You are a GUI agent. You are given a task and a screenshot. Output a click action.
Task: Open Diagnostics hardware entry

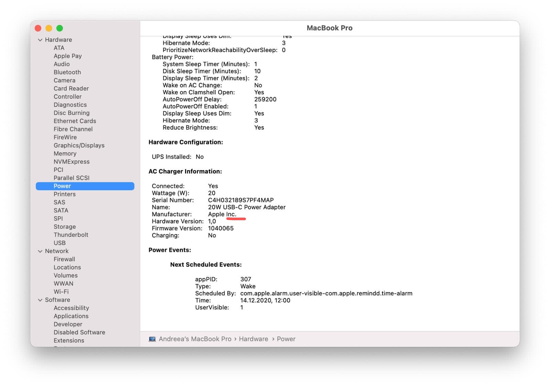pyautogui.click(x=70, y=105)
